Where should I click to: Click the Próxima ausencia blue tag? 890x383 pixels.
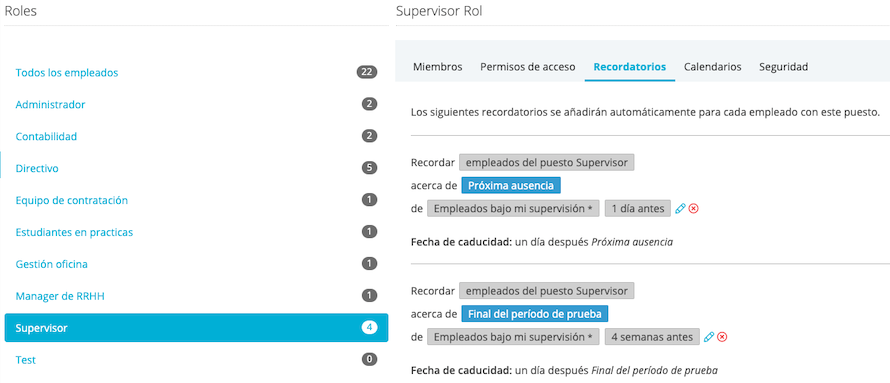pyautogui.click(x=511, y=185)
